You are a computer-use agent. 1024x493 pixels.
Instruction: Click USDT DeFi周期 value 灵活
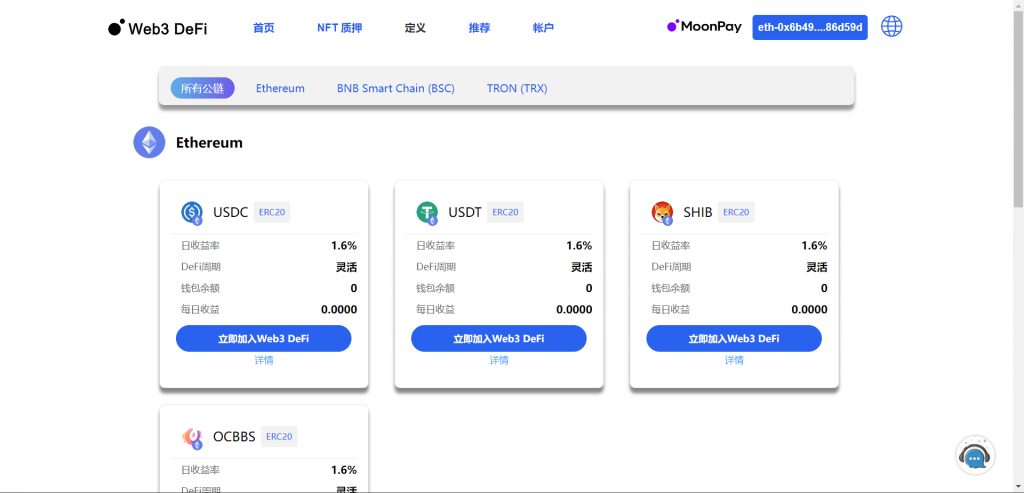click(582, 267)
